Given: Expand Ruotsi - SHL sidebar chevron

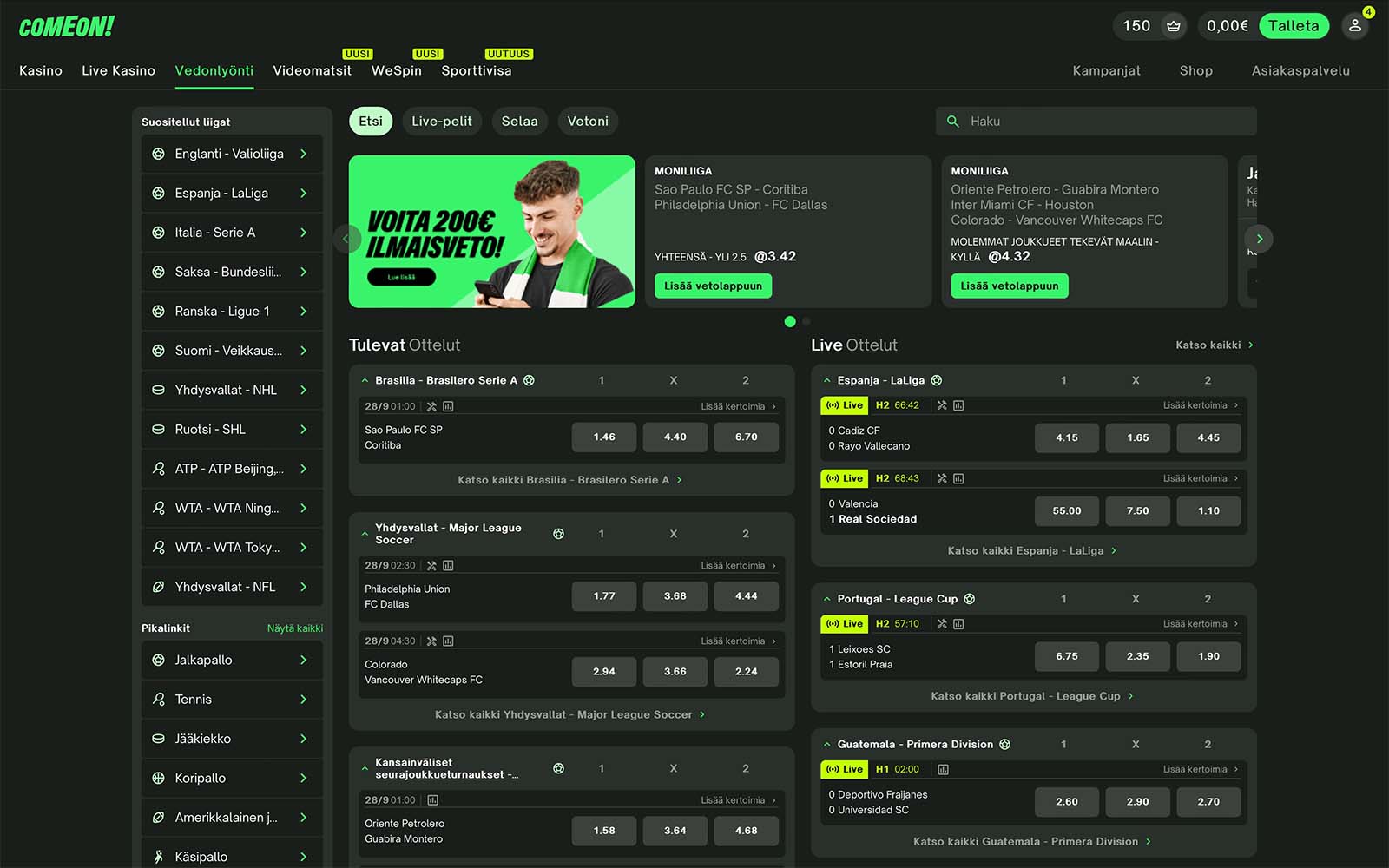Looking at the screenshot, I should [x=303, y=429].
